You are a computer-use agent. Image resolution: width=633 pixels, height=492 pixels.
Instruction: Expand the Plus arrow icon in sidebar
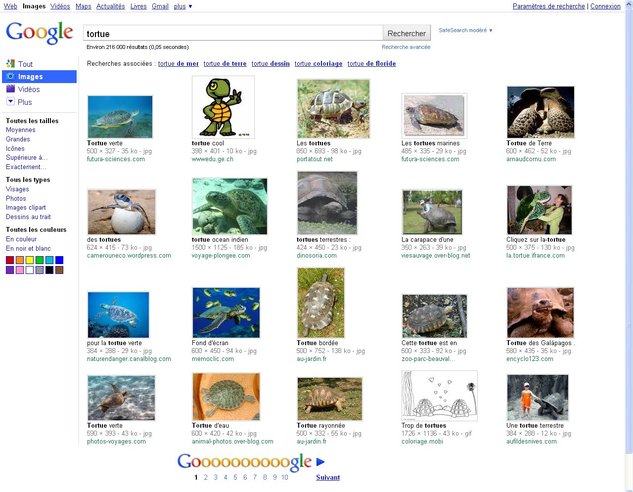(x=11, y=102)
